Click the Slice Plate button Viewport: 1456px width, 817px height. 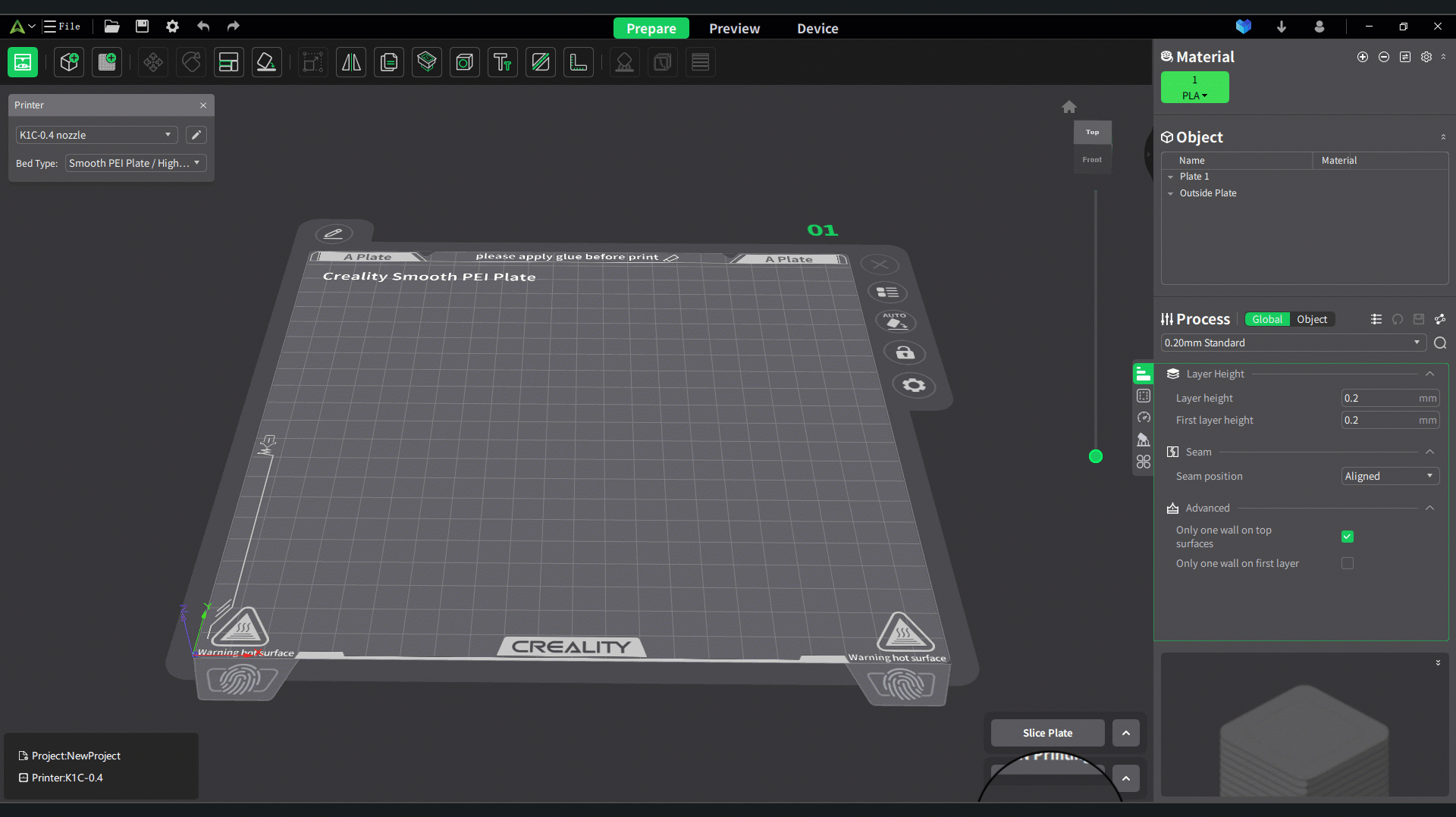point(1046,733)
